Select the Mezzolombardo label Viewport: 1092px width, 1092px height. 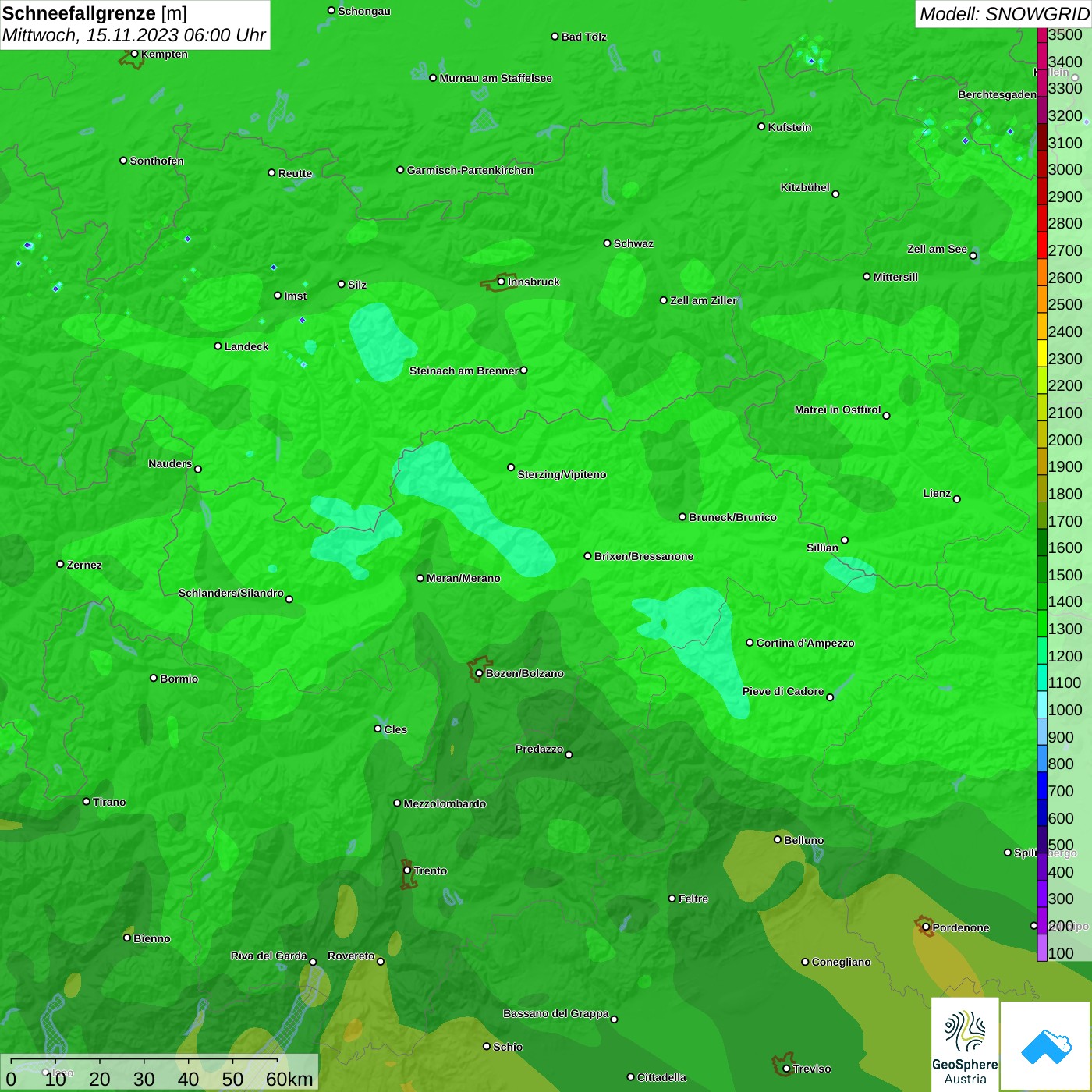(445, 803)
